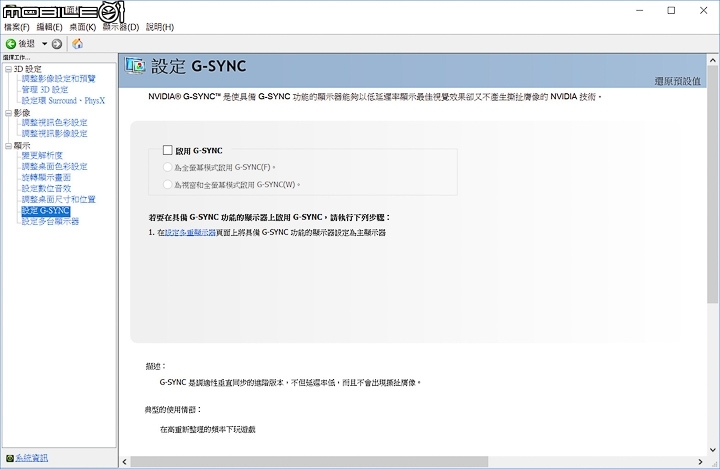Select 設定 G-SYNC in the tree
This screenshot has height=469, width=720.
[x=46, y=210]
